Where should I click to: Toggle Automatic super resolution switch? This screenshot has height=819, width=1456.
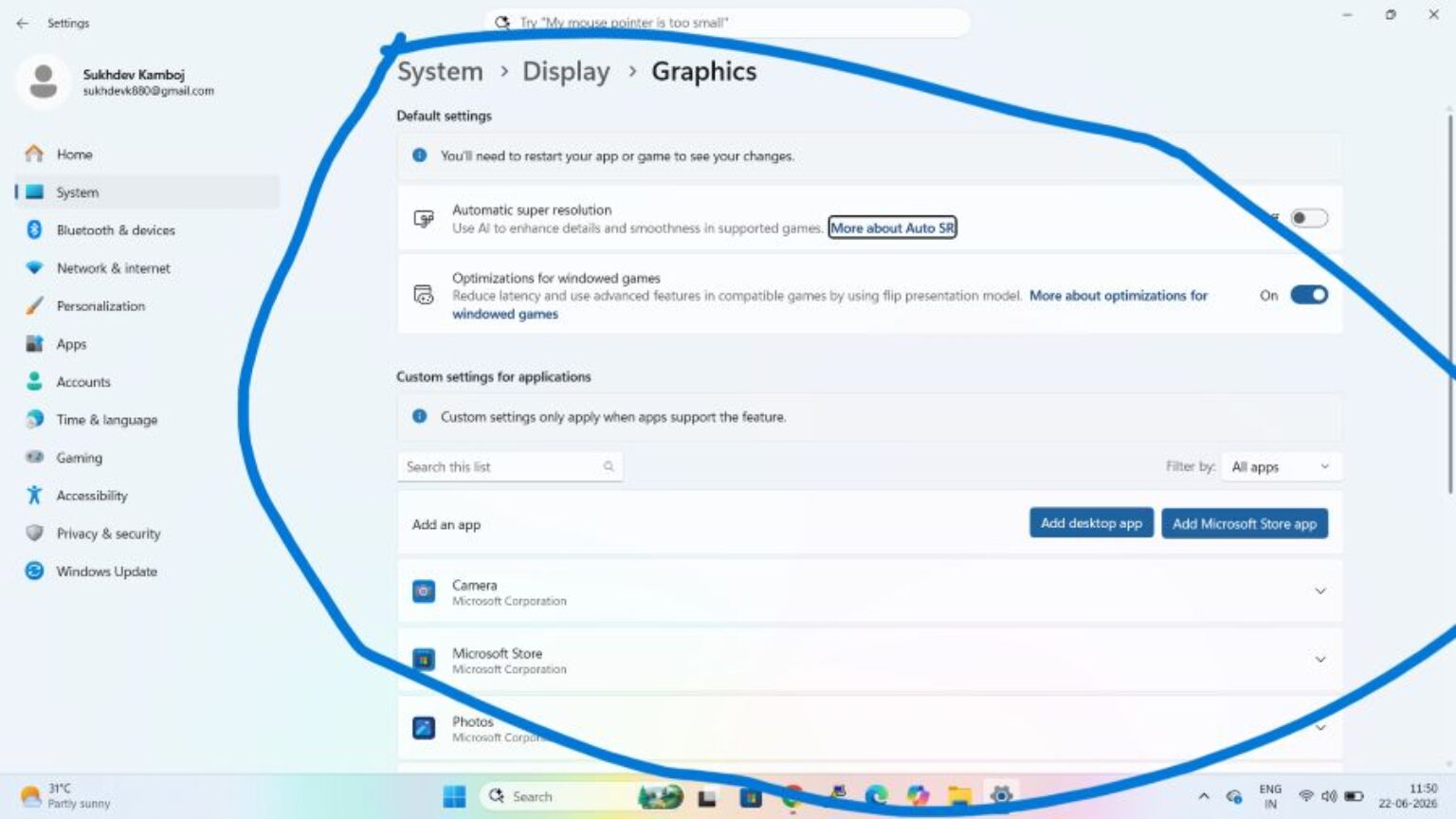coord(1309,218)
